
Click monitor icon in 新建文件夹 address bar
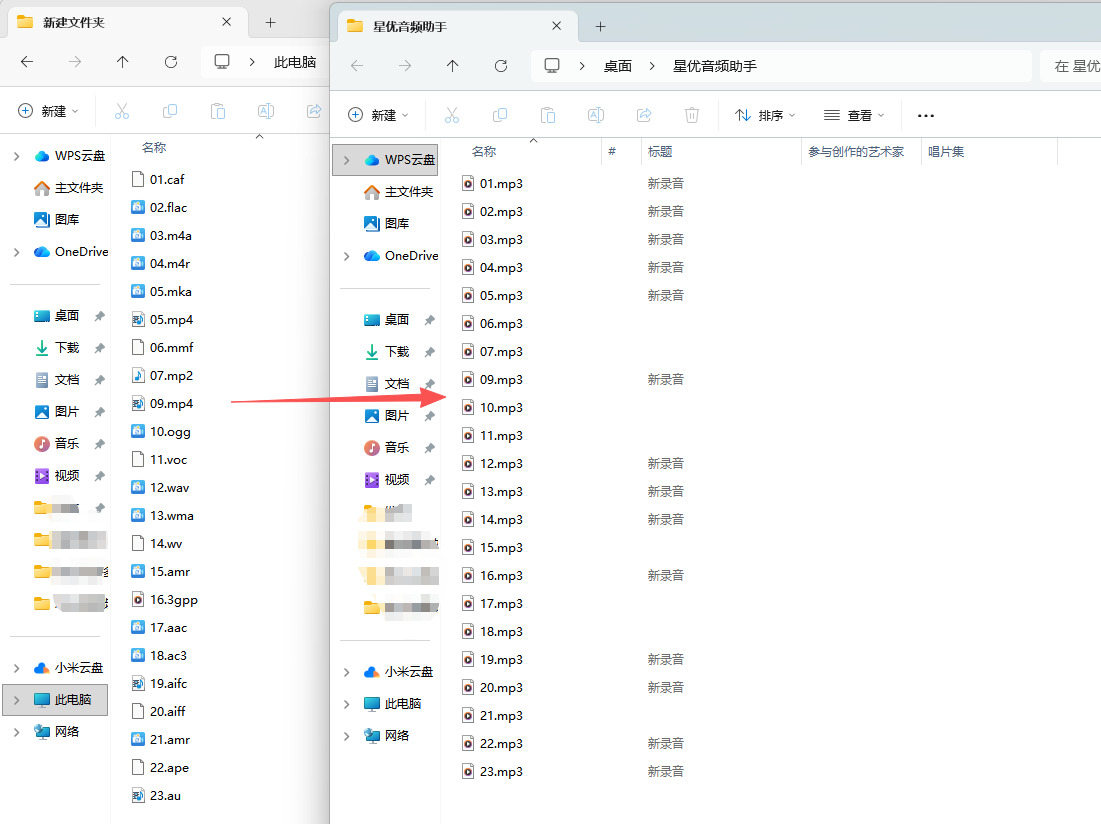coord(222,62)
